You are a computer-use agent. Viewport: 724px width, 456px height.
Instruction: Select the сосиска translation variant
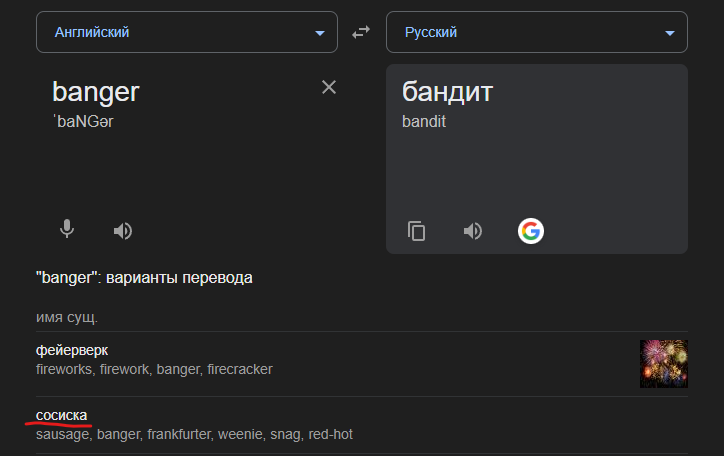point(62,416)
